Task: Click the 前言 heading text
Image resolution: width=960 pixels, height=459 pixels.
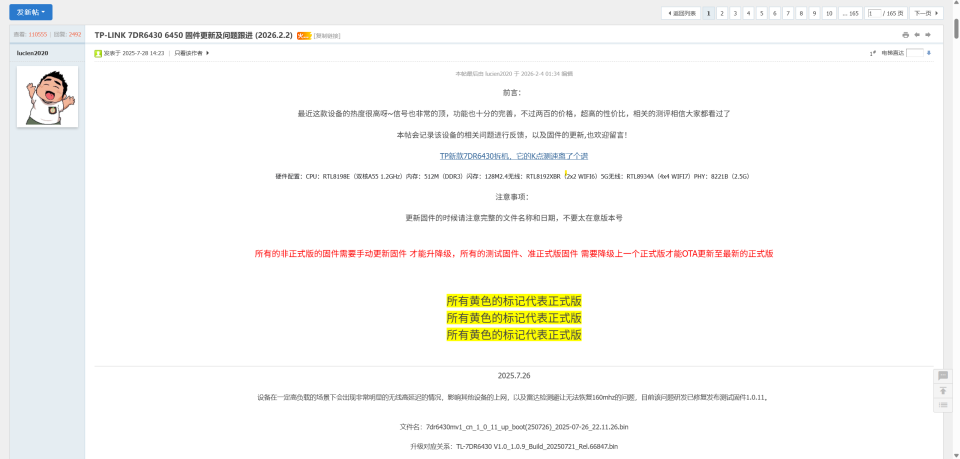Action: tap(512, 93)
